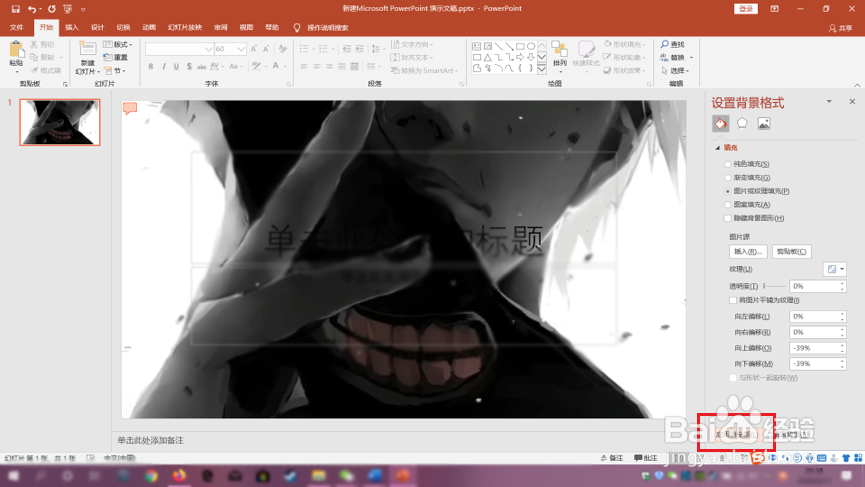Click the Cut (剪切) scissors icon
865x487 pixels.
[34, 44]
